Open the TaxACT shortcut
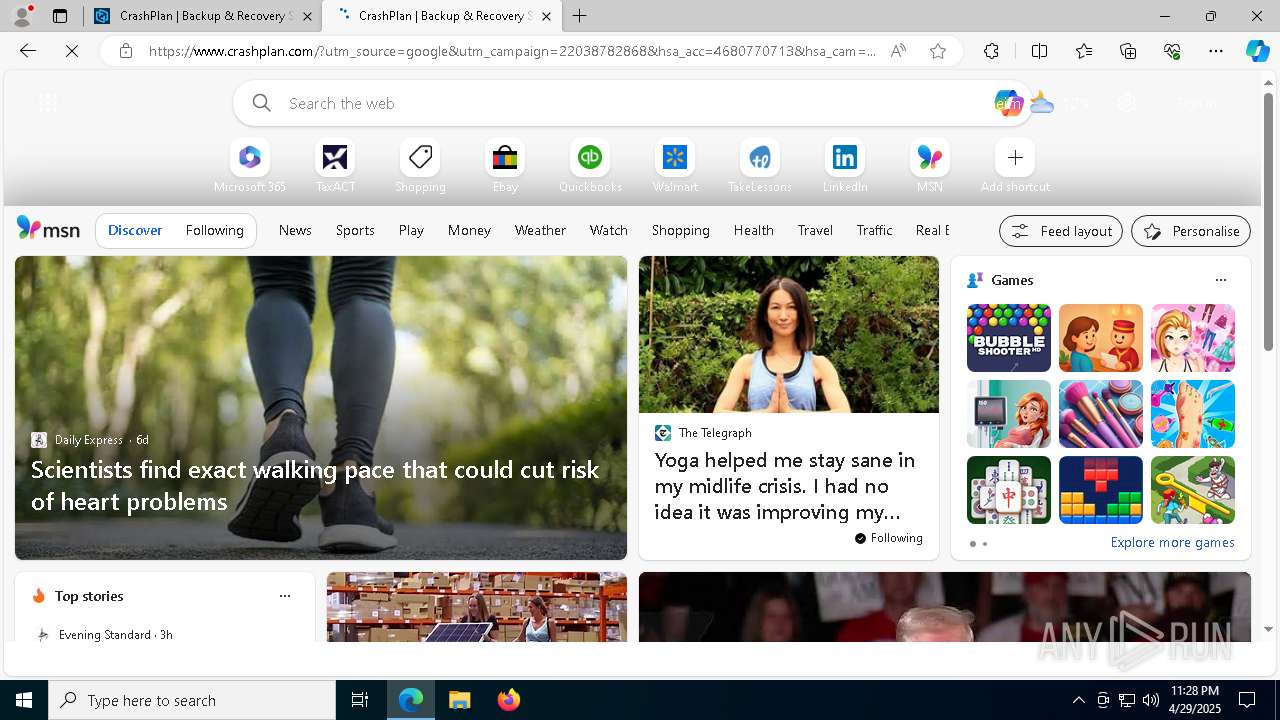Viewport: 1280px width, 720px height. (x=335, y=166)
